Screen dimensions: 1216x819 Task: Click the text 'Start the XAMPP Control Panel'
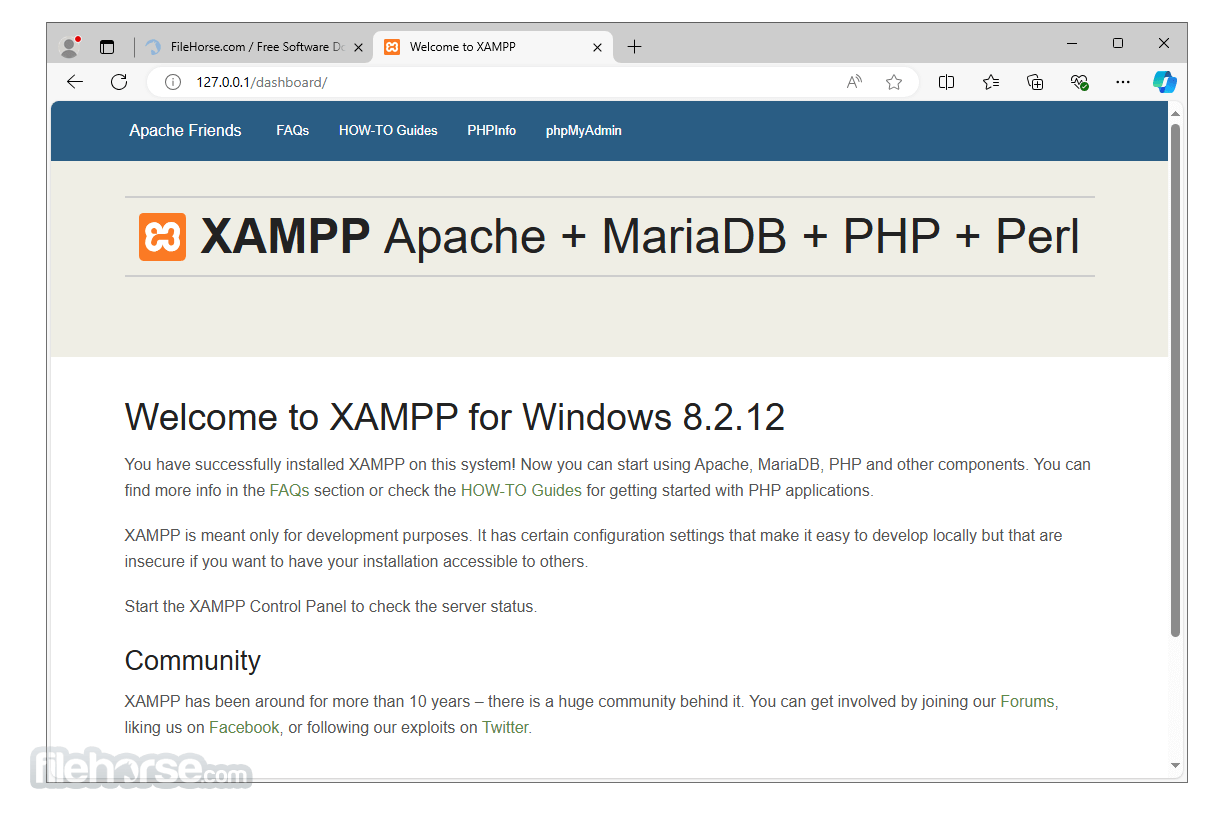[235, 606]
